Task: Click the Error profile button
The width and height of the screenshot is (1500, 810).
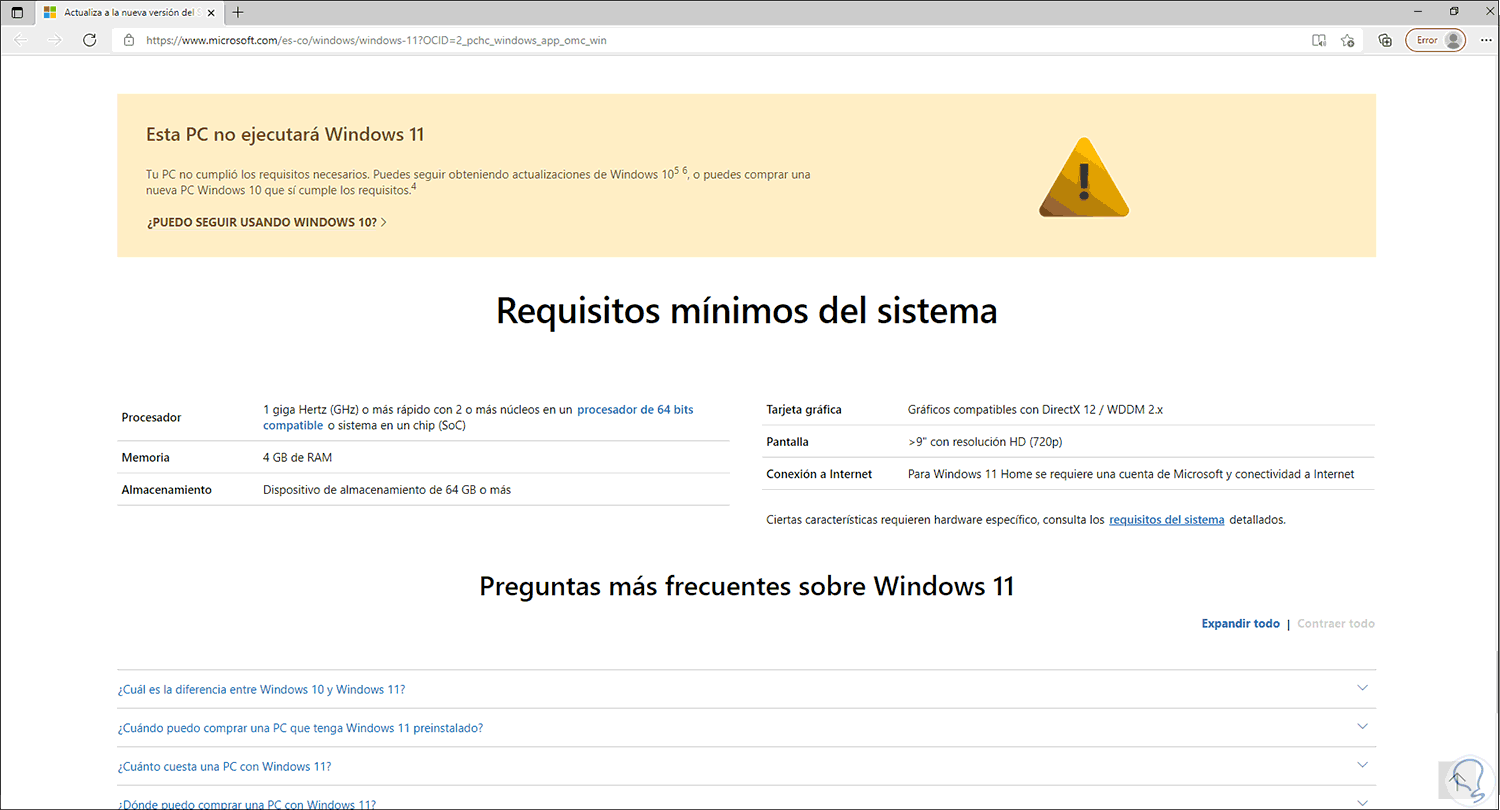Action: [x=1435, y=40]
